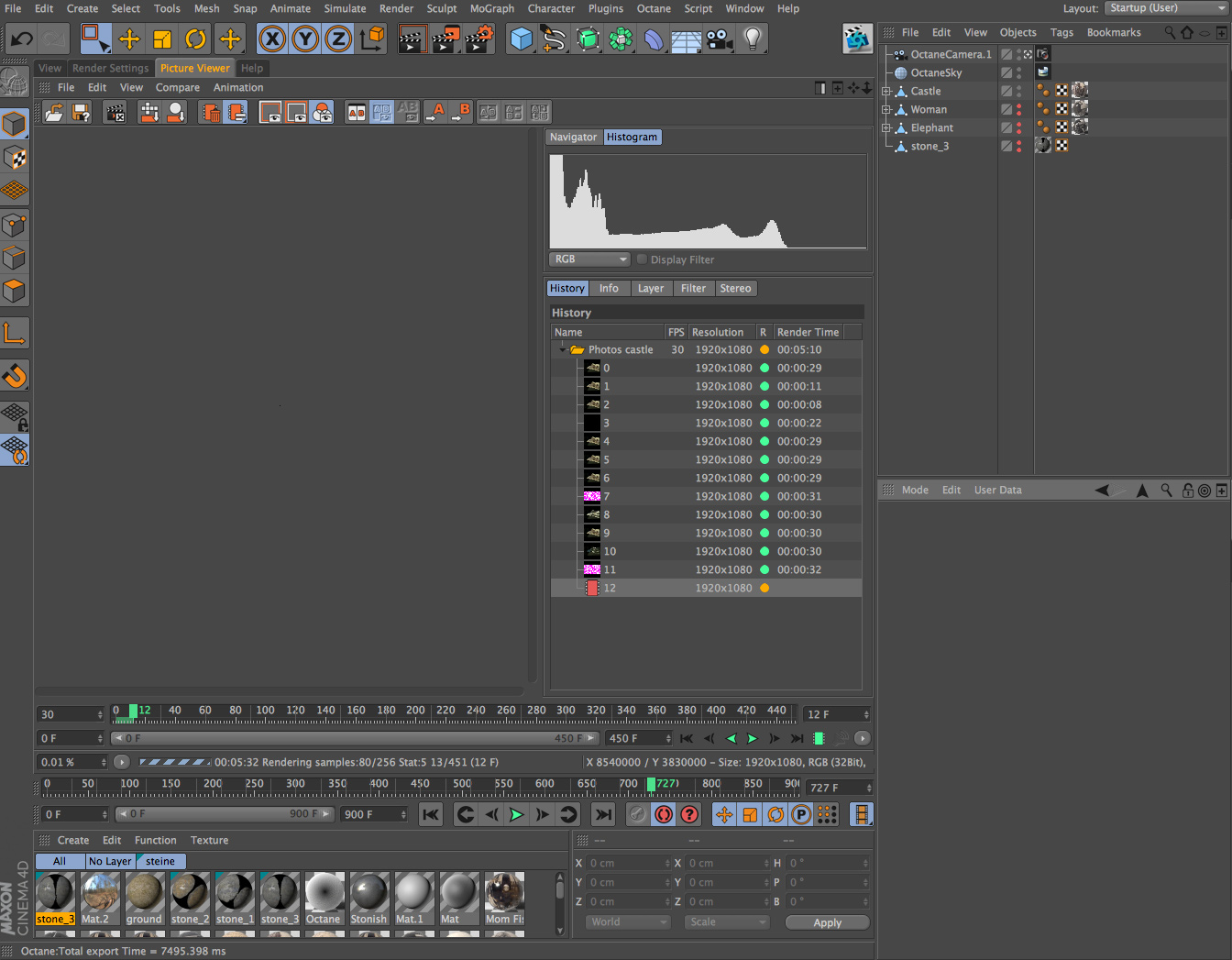Click the Undo arrow icon
This screenshot has width=1232, height=960.
[22, 39]
